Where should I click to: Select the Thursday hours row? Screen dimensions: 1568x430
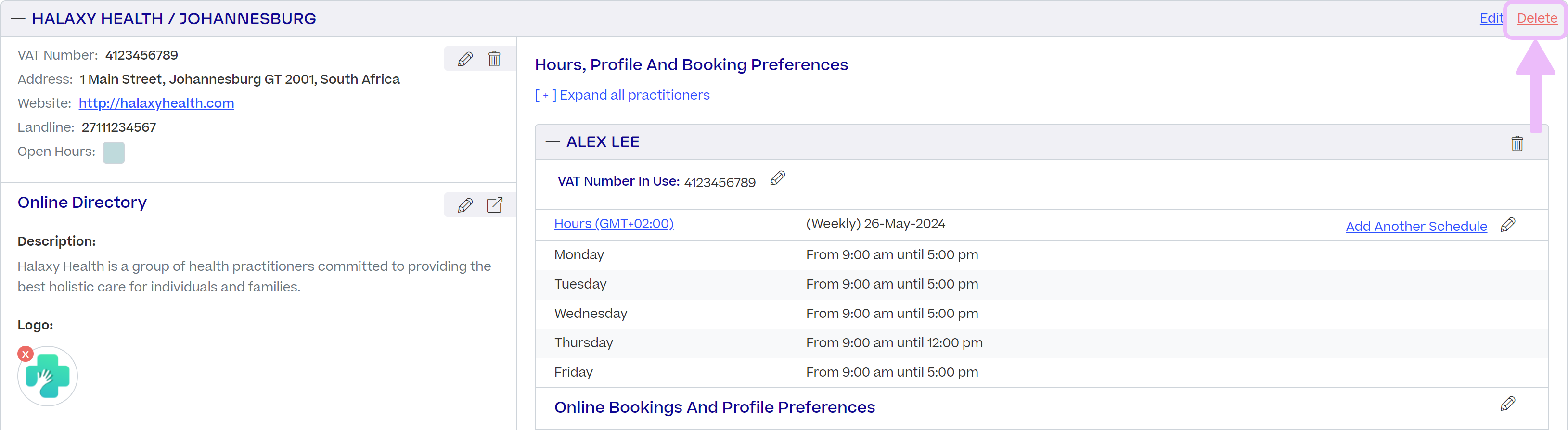coord(1041,343)
